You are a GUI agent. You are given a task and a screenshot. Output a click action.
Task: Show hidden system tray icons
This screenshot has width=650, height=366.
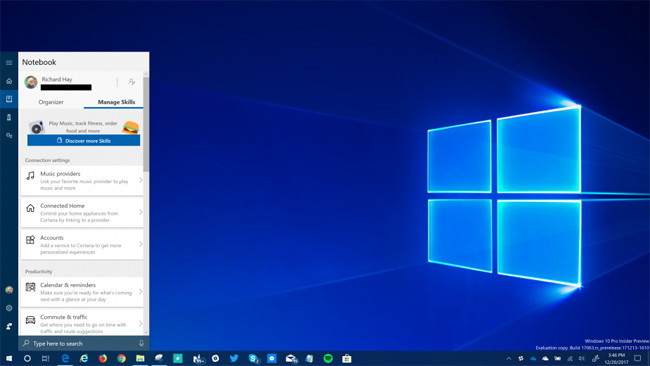point(509,359)
